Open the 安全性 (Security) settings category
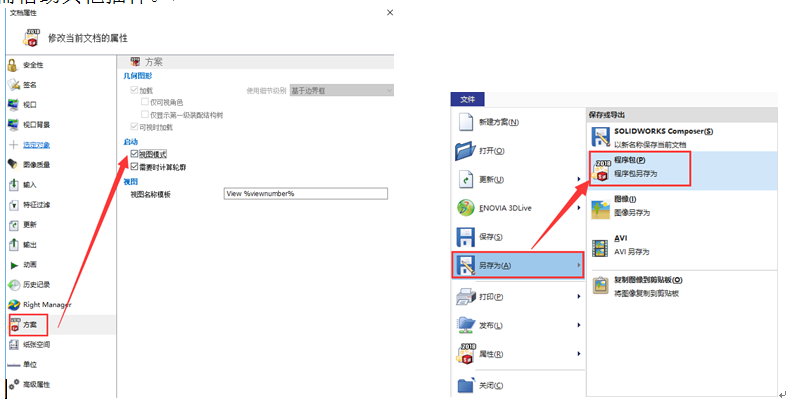The height and width of the screenshot is (407, 787). (x=32, y=65)
